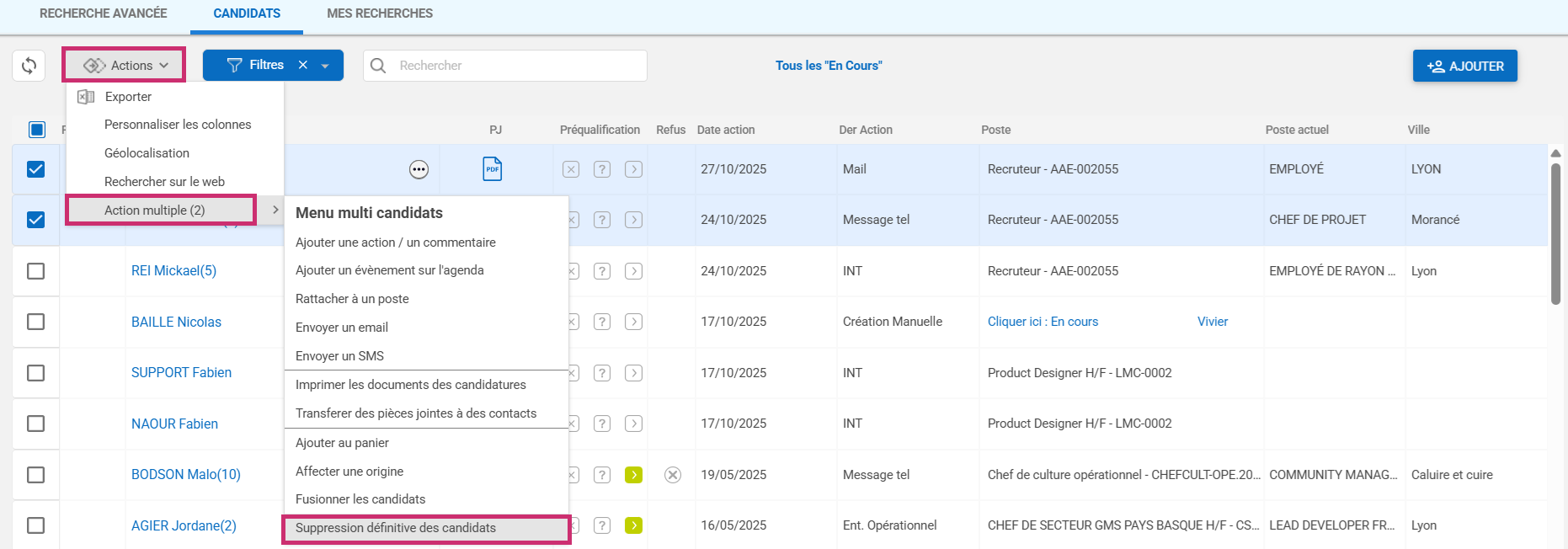Click the refusal X icon in BODSON row
The image size is (1568, 549).
672,475
